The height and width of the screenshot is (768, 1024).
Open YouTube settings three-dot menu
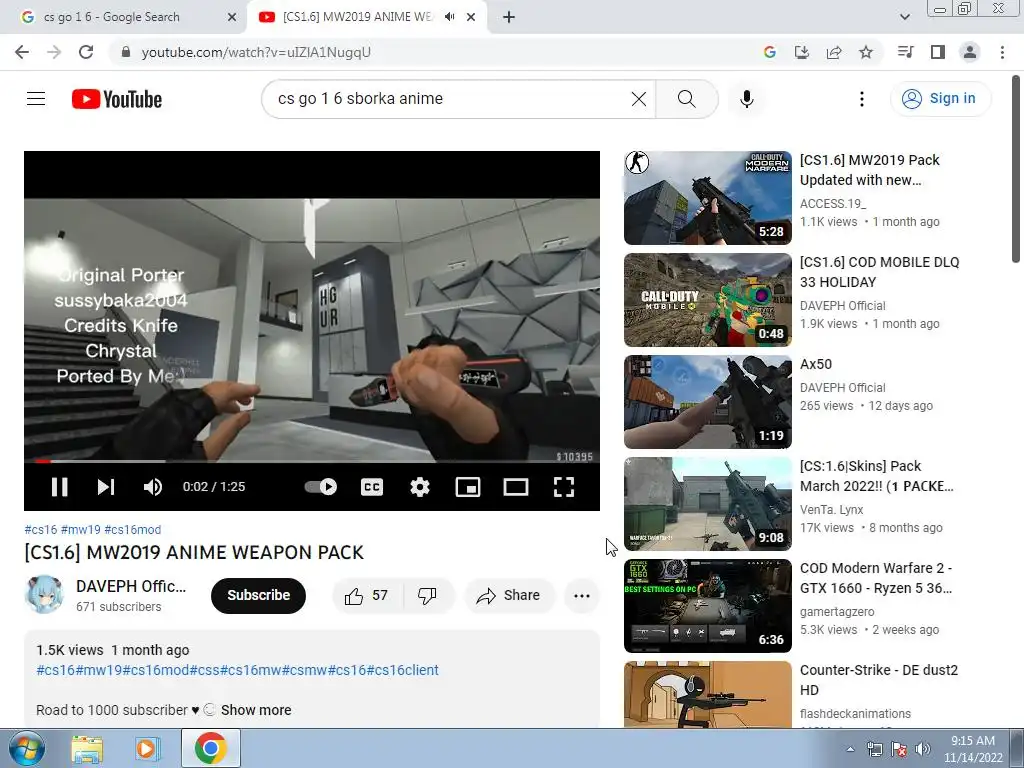[x=862, y=99]
